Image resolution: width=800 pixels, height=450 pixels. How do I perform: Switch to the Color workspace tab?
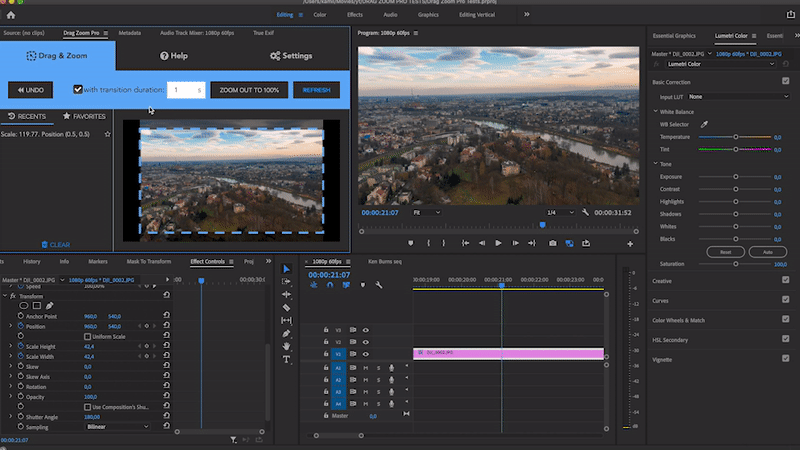[x=320, y=16]
